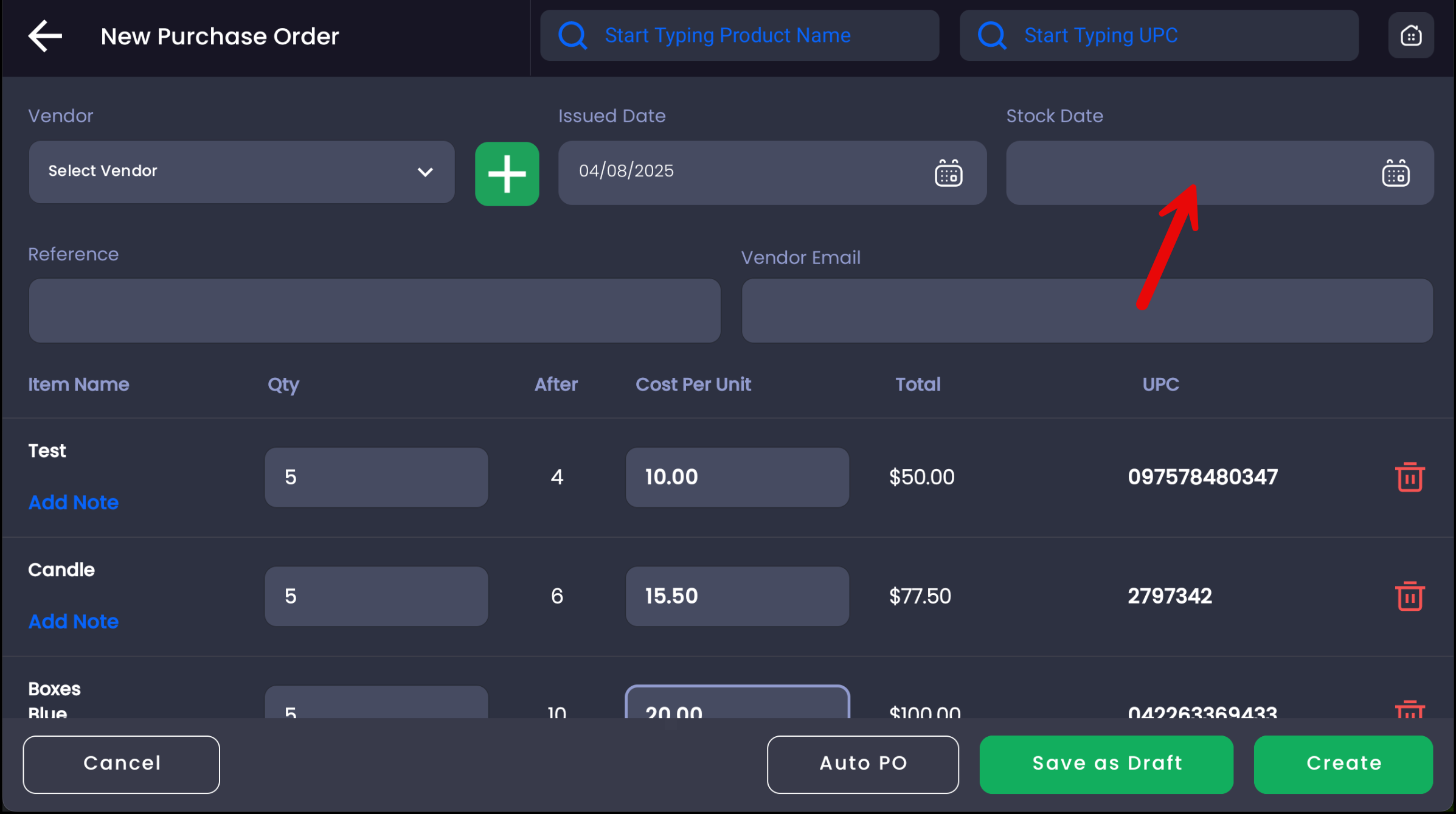Viewport: 1456px width, 814px height.
Task: Click the Auto PO button
Action: [862, 764]
